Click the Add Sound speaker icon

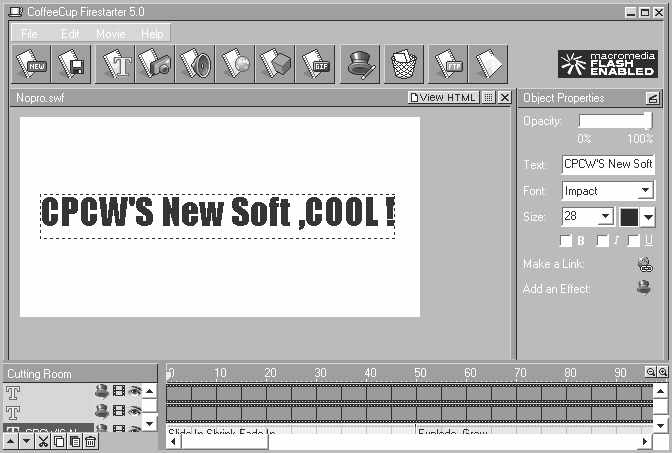tap(196, 64)
